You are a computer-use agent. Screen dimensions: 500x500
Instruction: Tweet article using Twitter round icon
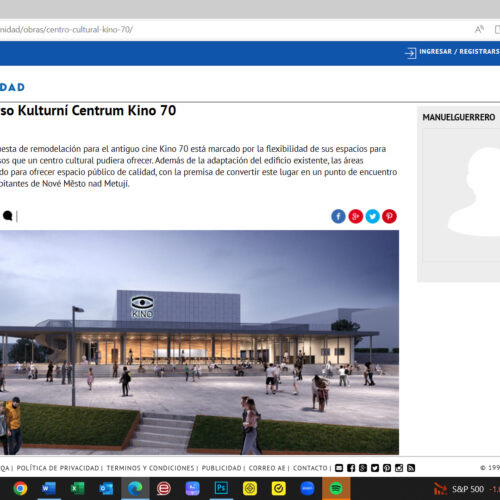pyautogui.click(x=372, y=216)
